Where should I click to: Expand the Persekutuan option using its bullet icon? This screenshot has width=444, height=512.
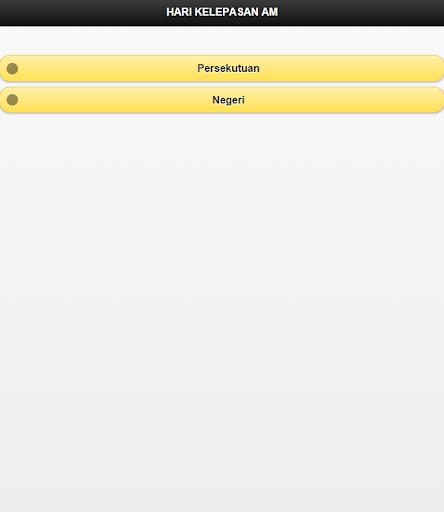coord(12,69)
